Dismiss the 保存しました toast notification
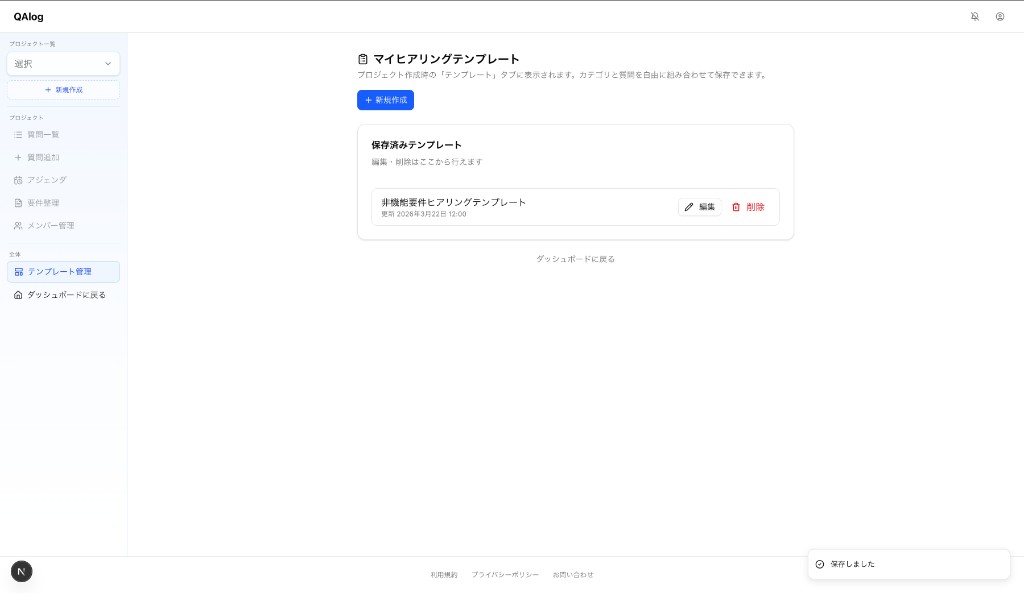The image size is (1024, 593). click(908, 564)
